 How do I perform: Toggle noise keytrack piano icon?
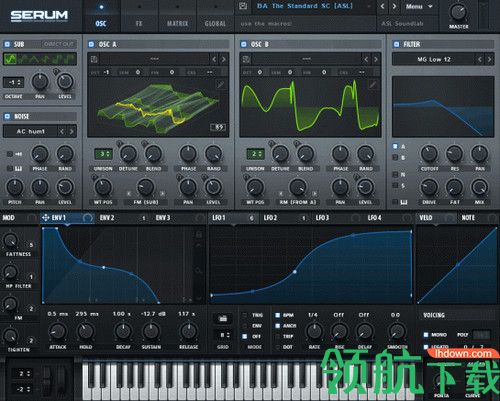point(18,169)
